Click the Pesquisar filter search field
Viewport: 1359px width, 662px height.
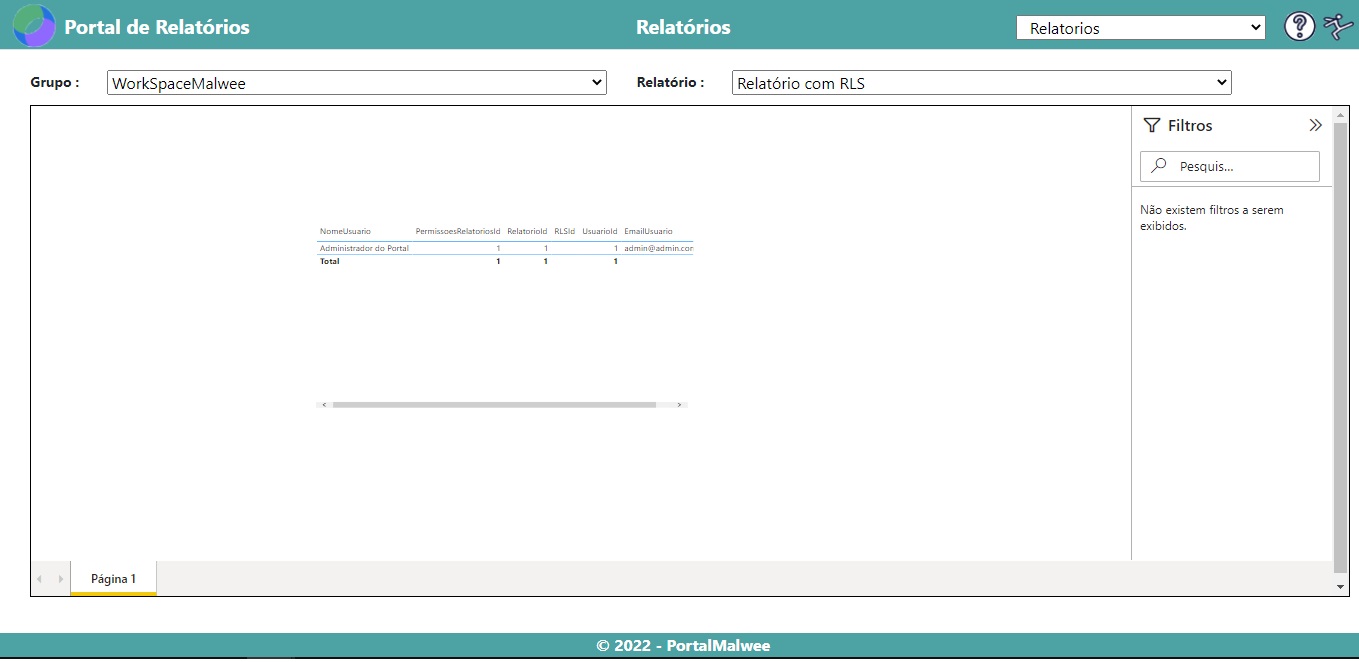pos(1242,166)
